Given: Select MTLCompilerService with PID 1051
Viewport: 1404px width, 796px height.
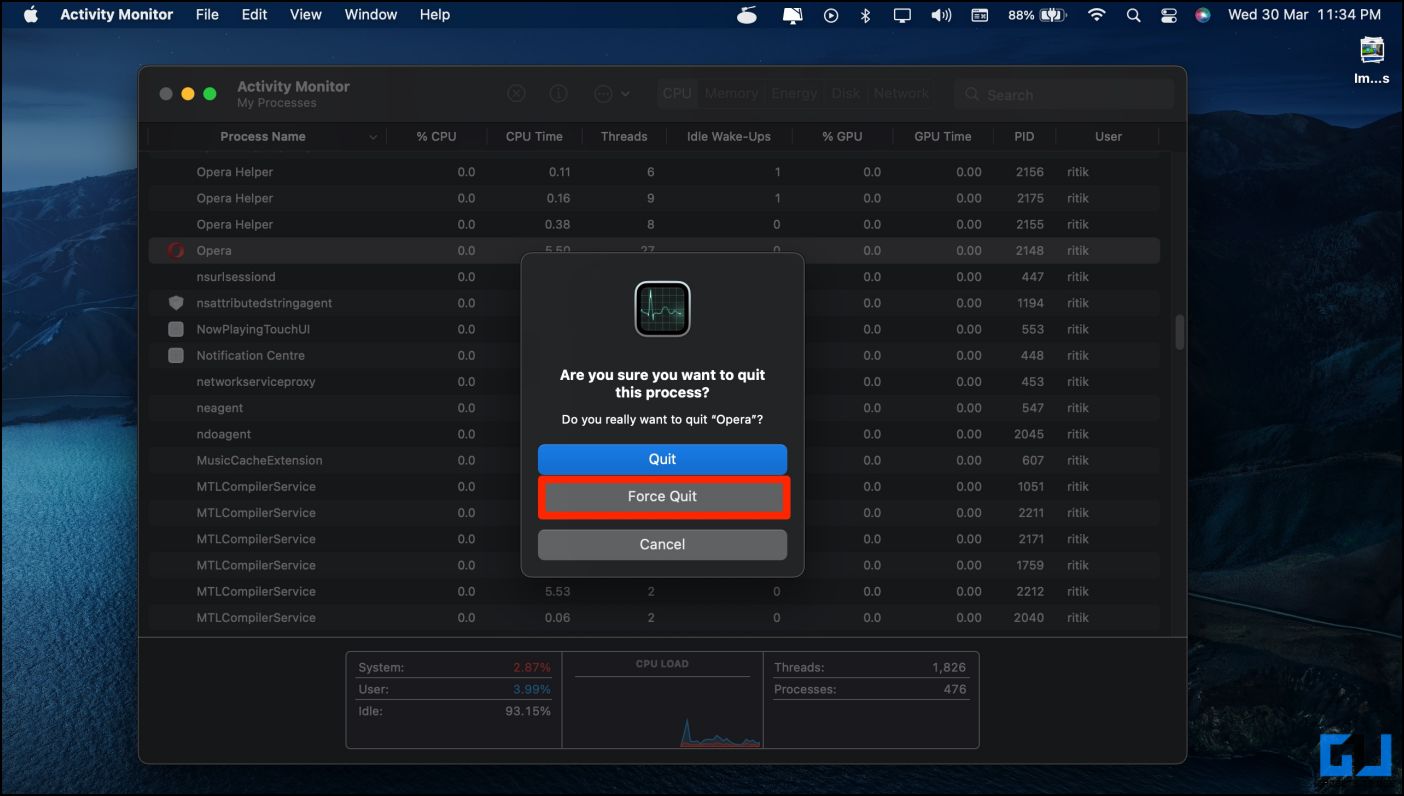Looking at the screenshot, I should [x=654, y=487].
